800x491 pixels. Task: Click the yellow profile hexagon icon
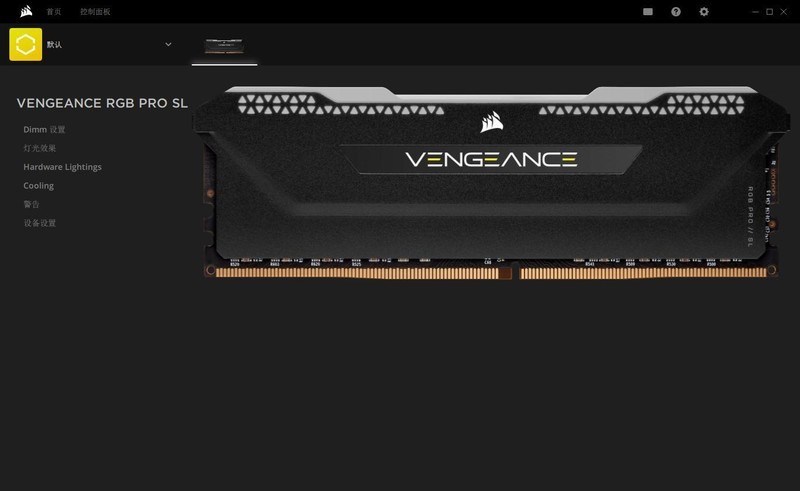click(26, 44)
